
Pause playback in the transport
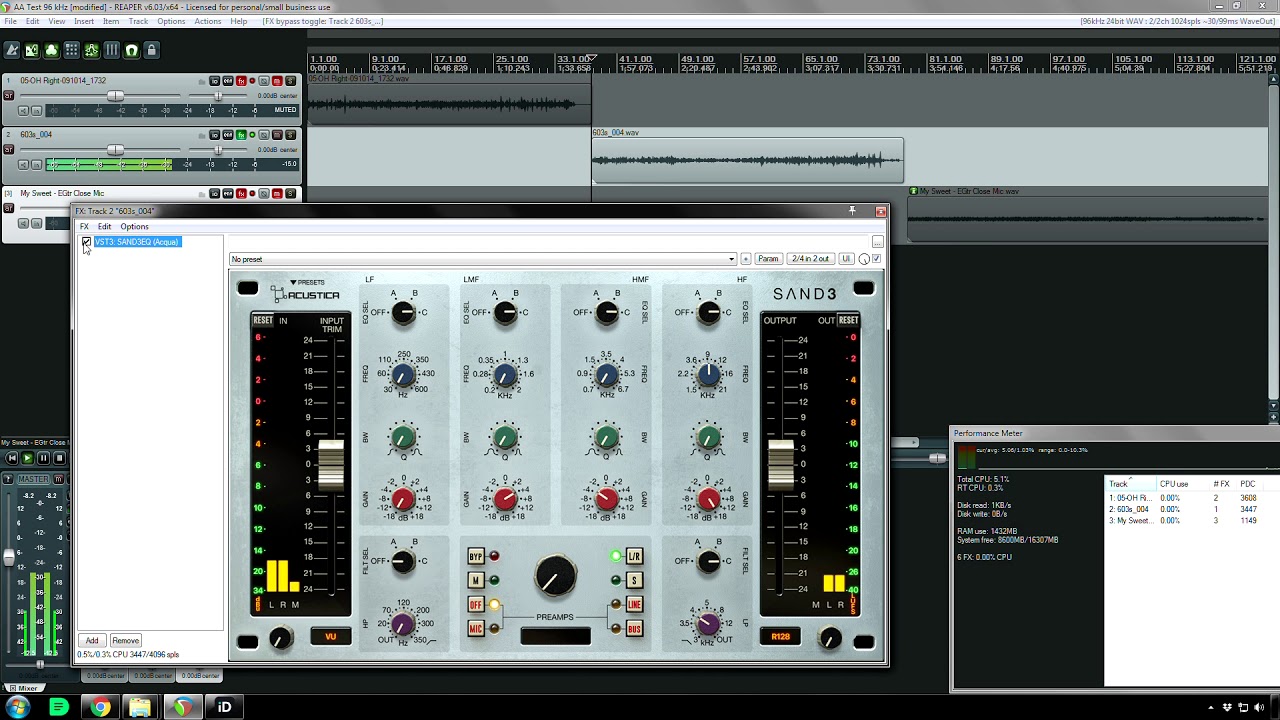pos(43,458)
